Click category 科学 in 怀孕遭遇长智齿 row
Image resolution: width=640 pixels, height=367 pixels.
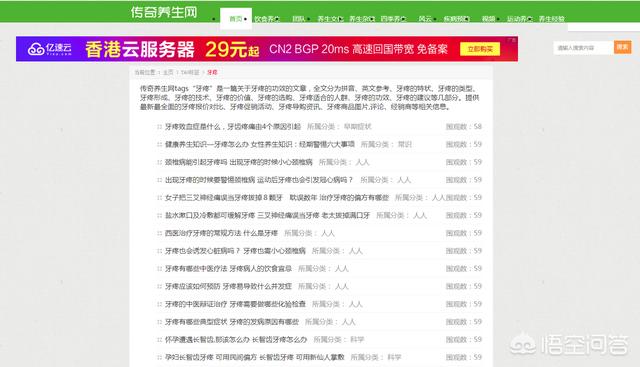[x=357, y=340]
